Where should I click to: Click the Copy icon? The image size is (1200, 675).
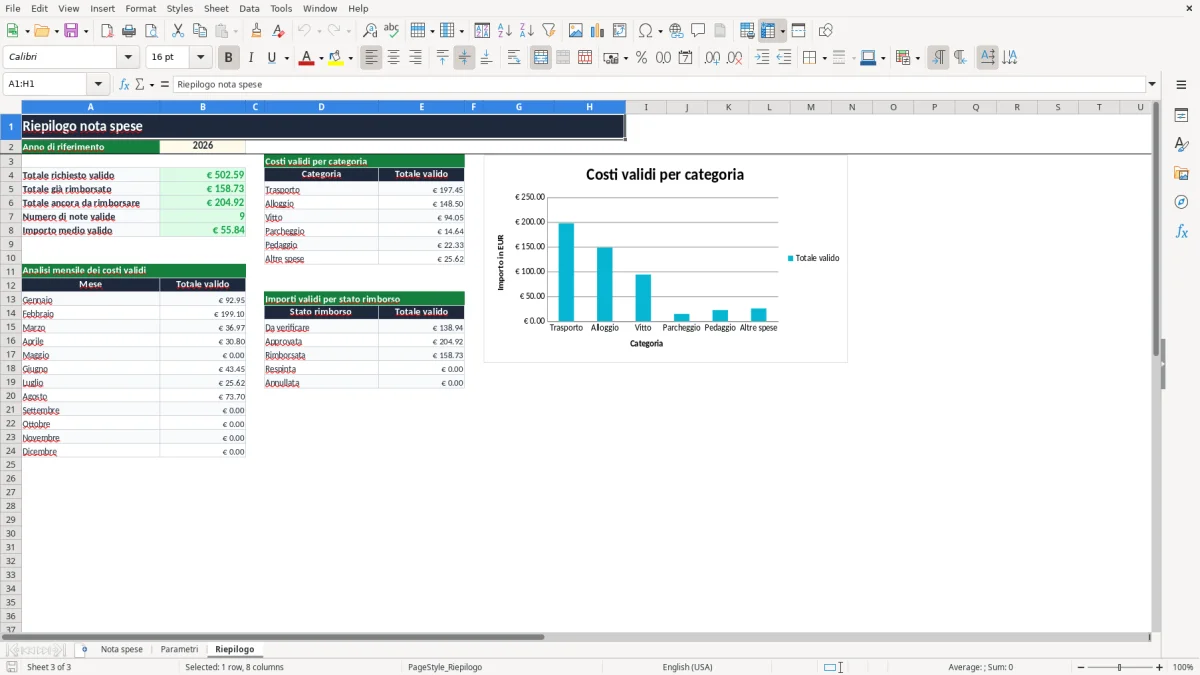pos(200,31)
